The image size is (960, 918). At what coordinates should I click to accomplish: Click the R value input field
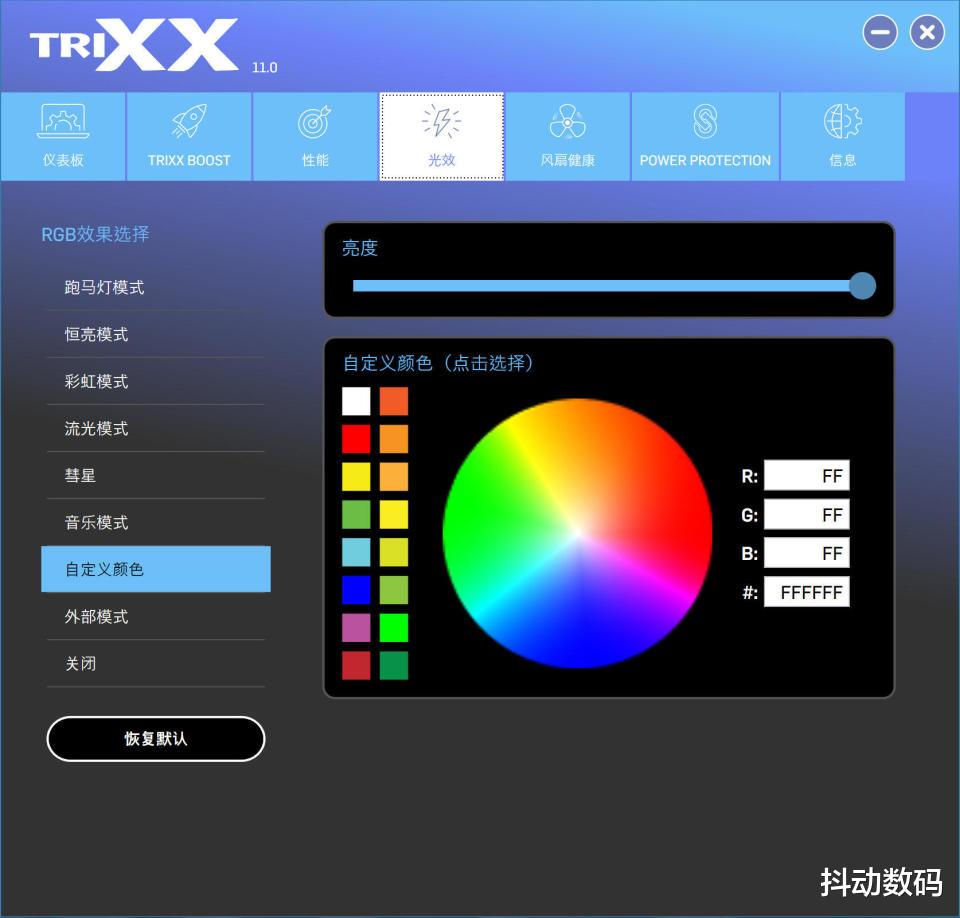click(x=806, y=475)
